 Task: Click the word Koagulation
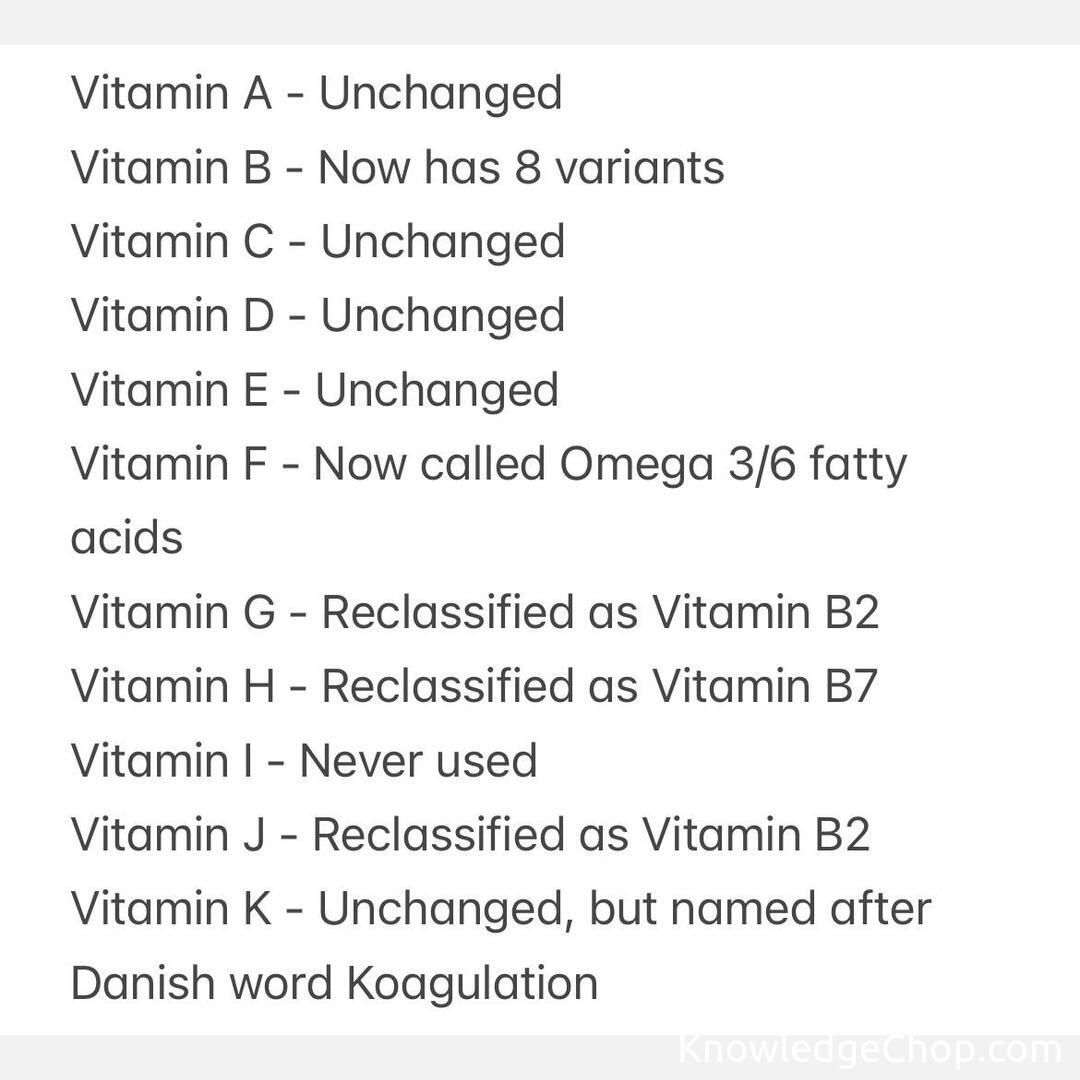tap(472, 982)
